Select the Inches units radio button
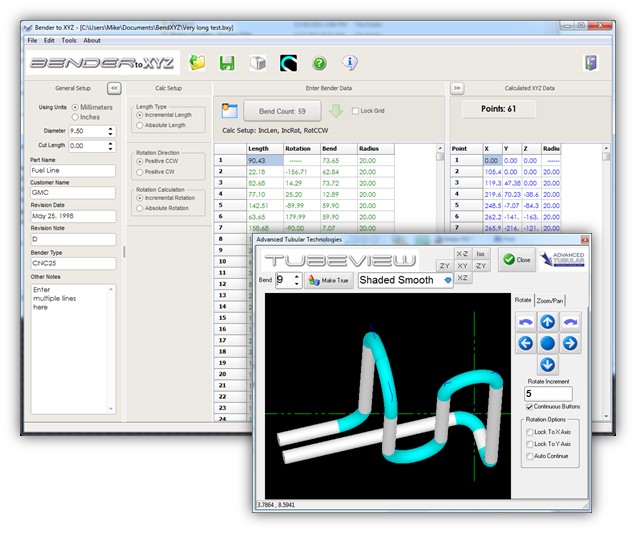The image size is (636, 533). coord(75,117)
